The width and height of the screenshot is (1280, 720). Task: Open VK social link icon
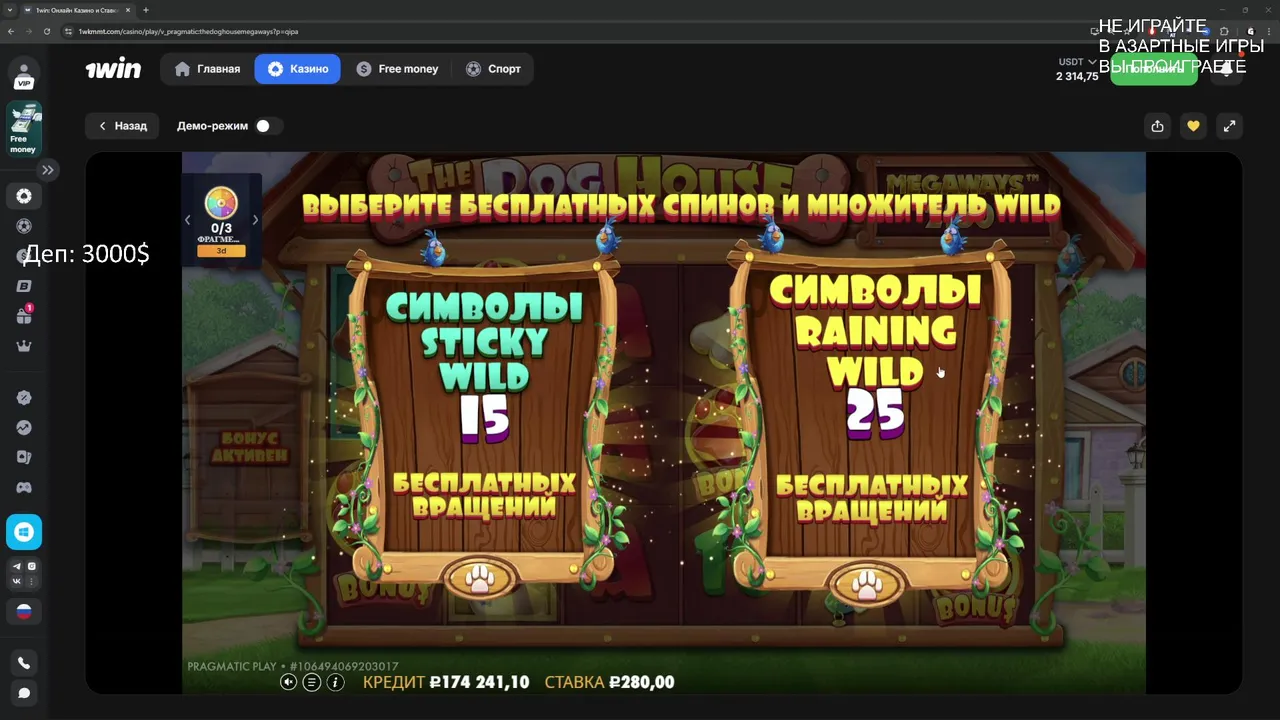(x=17, y=581)
